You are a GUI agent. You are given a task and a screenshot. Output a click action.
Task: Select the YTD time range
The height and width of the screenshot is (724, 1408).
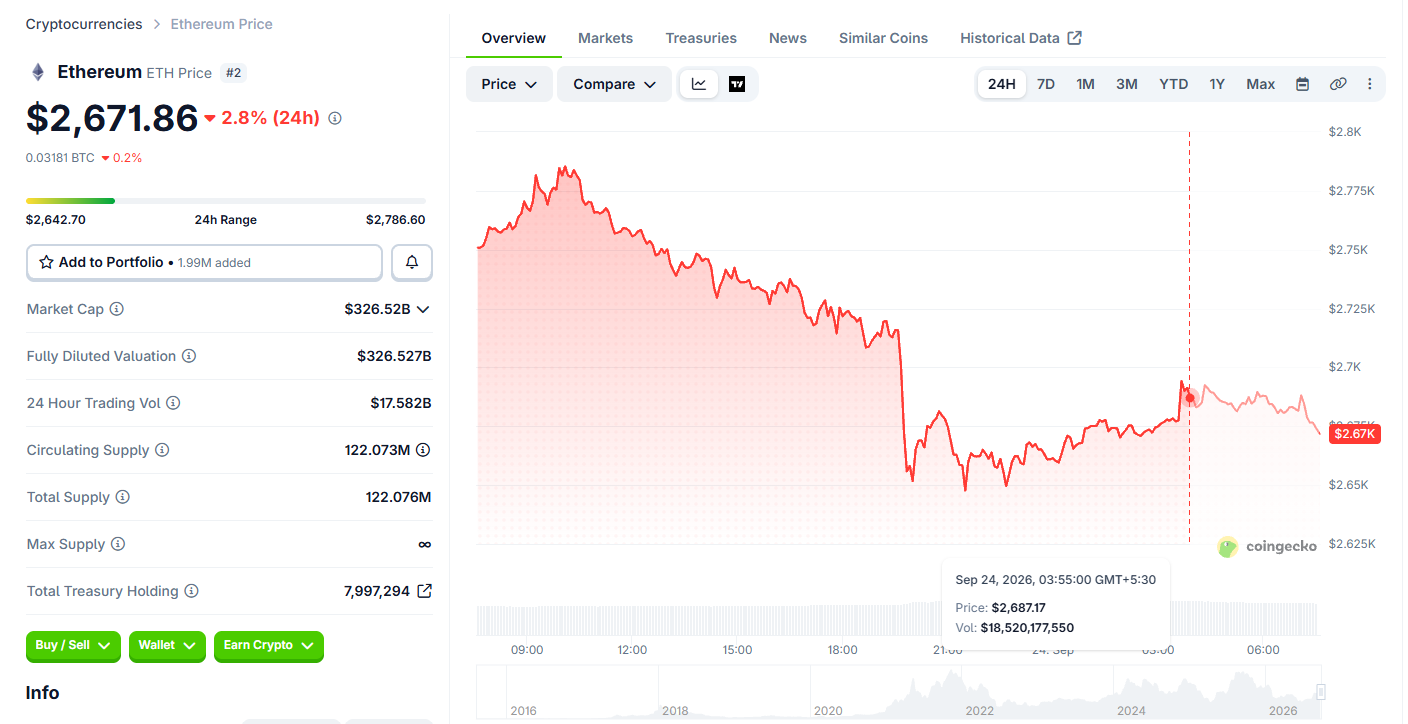pos(1173,84)
